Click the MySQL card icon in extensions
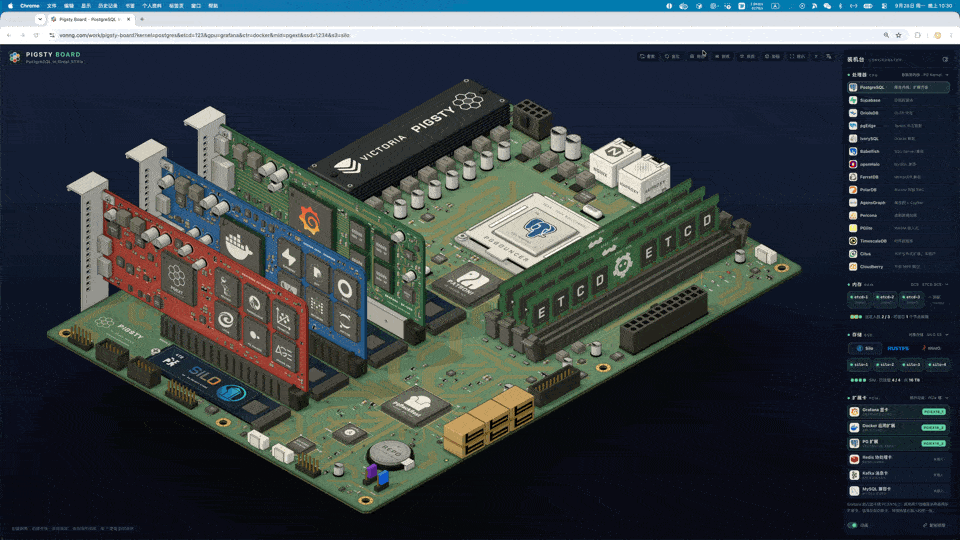The height and width of the screenshot is (540, 960). (x=854, y=490)
